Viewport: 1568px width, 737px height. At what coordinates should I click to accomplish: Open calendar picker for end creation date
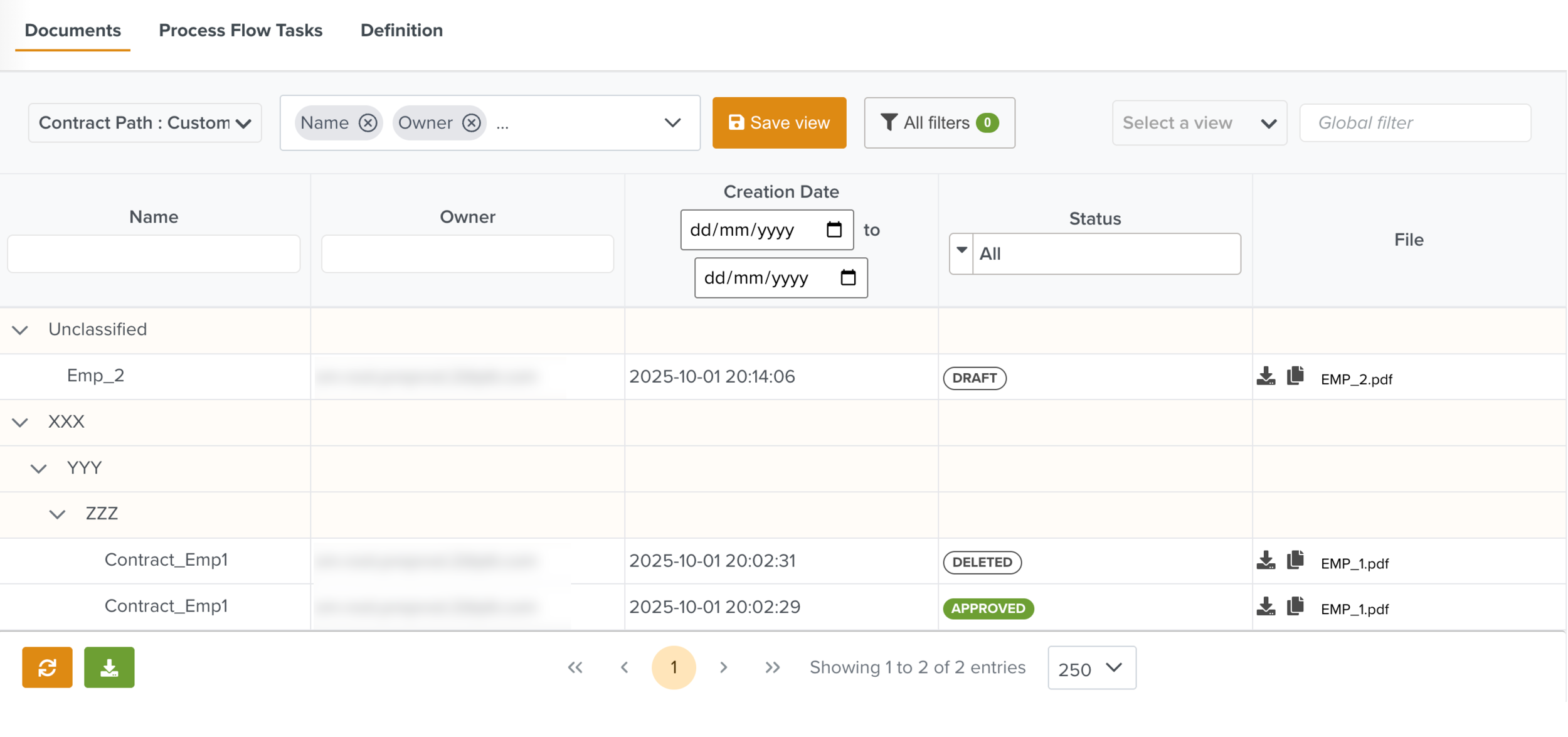(848, 278)
